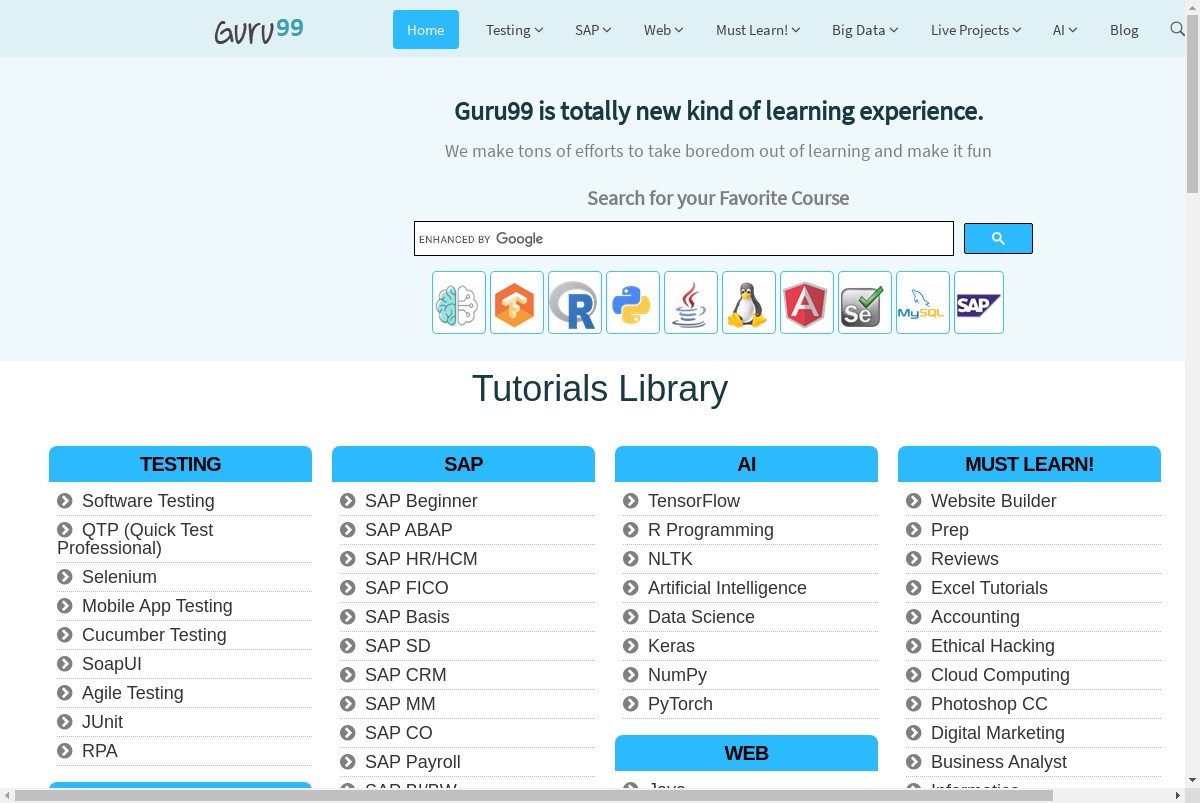Viewport: 1200px width, 803px height.
Task: Open the AngularJS course icon
Action: 807,302
